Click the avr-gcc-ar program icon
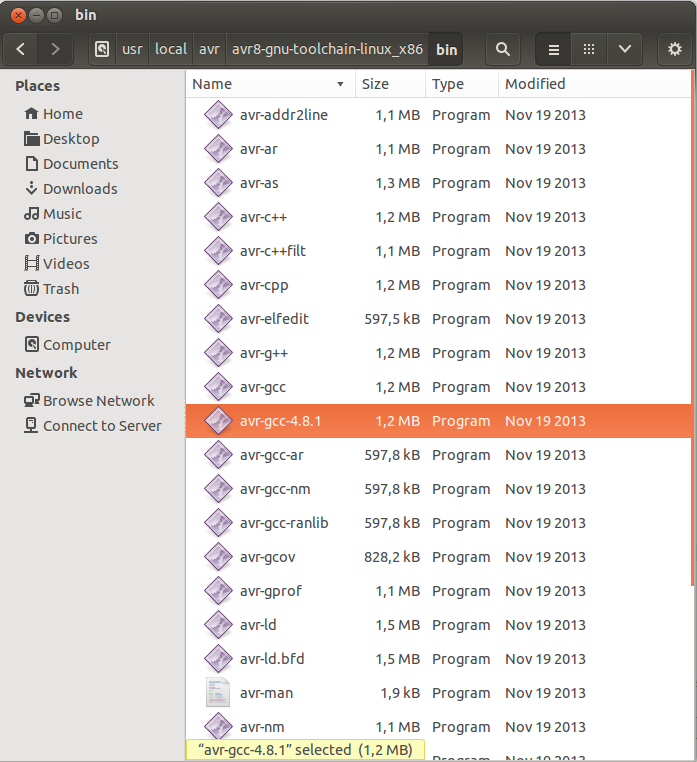This screenshot has width=697, height=762. [218, 455]
